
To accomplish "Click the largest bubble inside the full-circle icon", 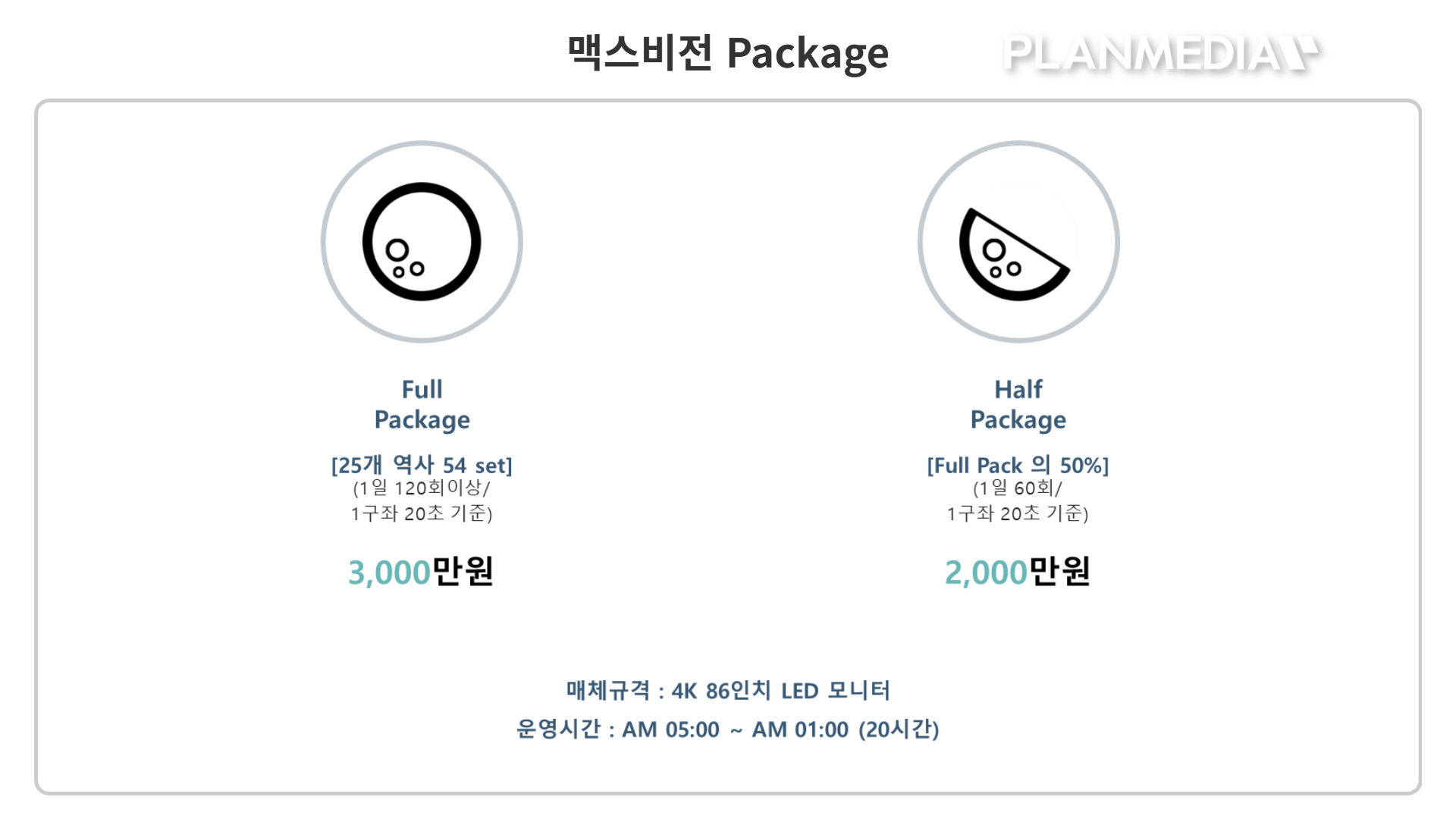I will 397,249.
